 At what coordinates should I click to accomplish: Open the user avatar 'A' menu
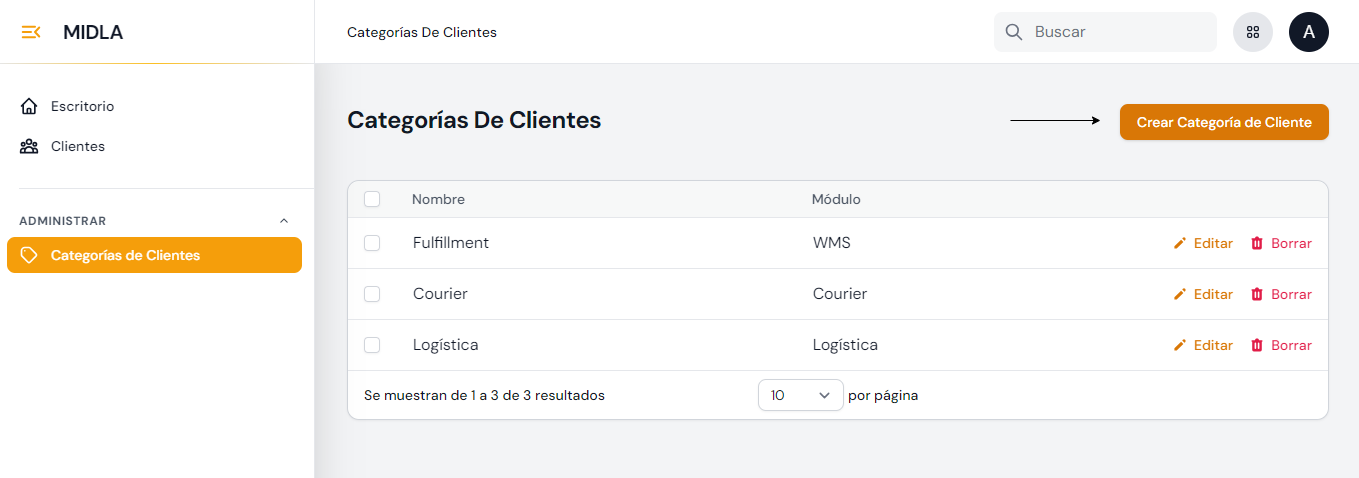(1308, 32)
